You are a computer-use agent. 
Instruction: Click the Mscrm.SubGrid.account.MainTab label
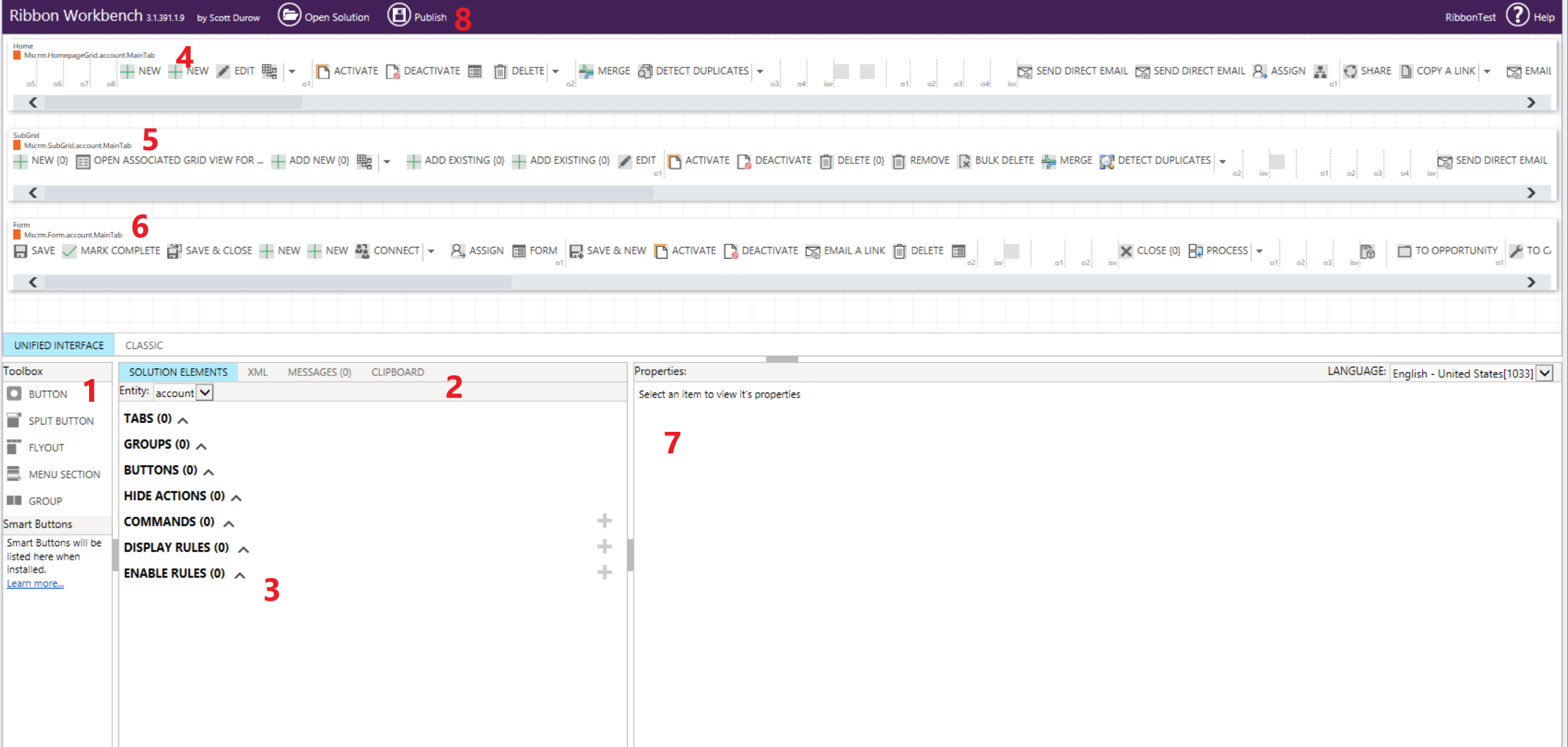(x=77, y=146)
